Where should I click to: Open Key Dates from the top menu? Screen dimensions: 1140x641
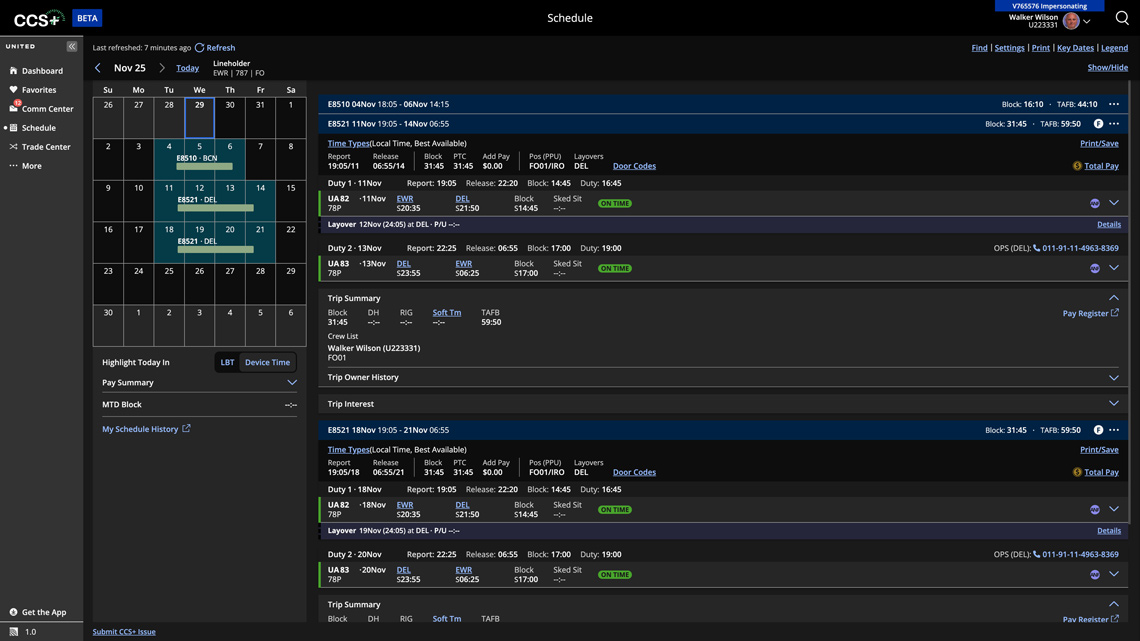coord(1073,45)
